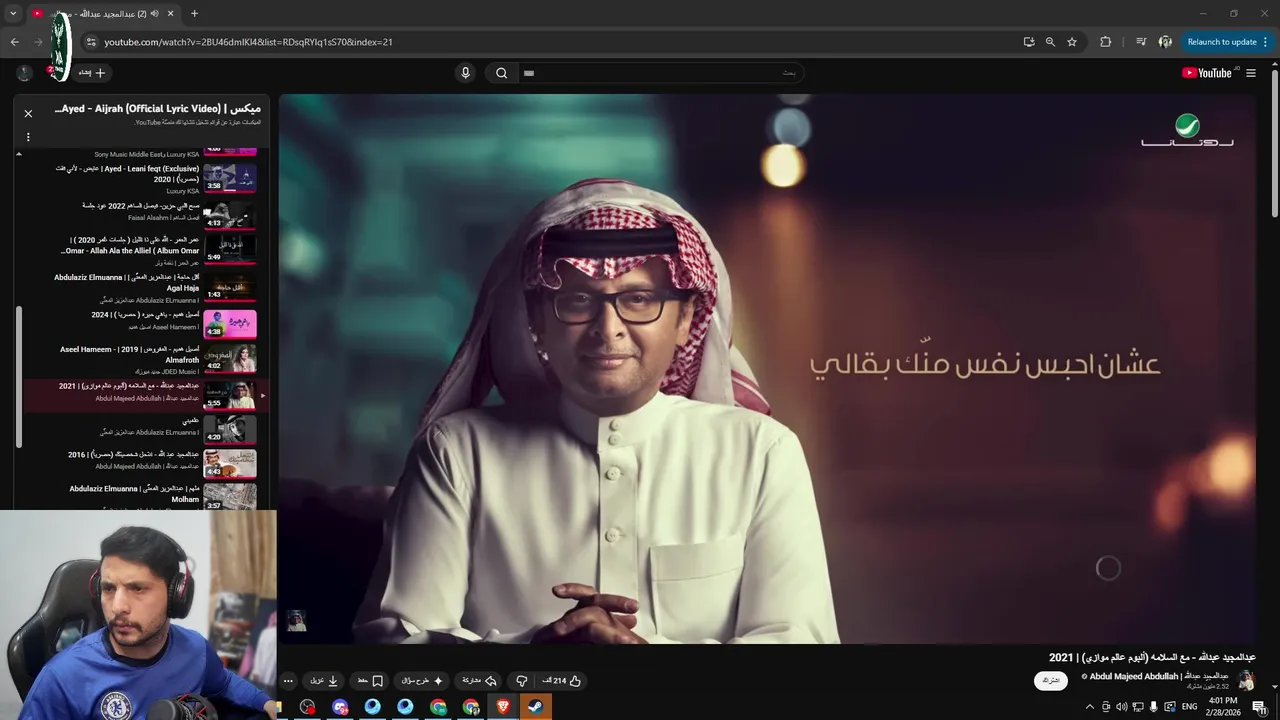Bookmark this page with the star icon
Viewport: 1280px width, 720px height.
tap(1072, 42)
